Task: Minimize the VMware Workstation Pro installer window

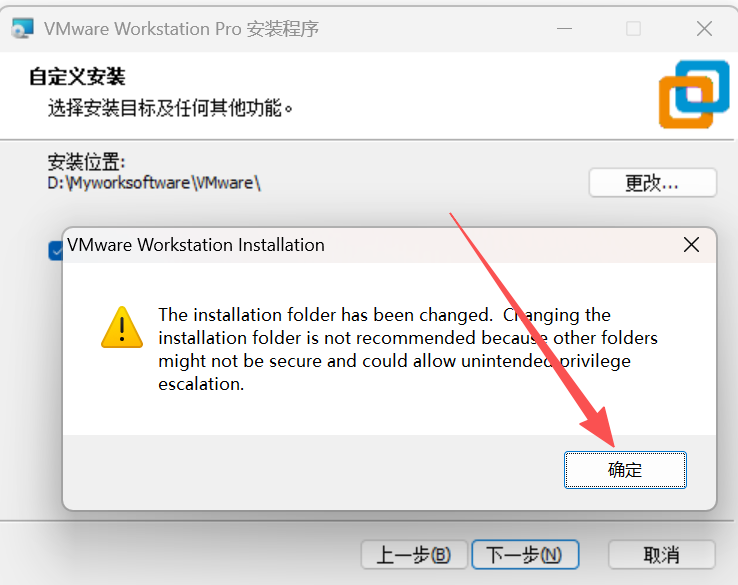Action: pos(564,29)
